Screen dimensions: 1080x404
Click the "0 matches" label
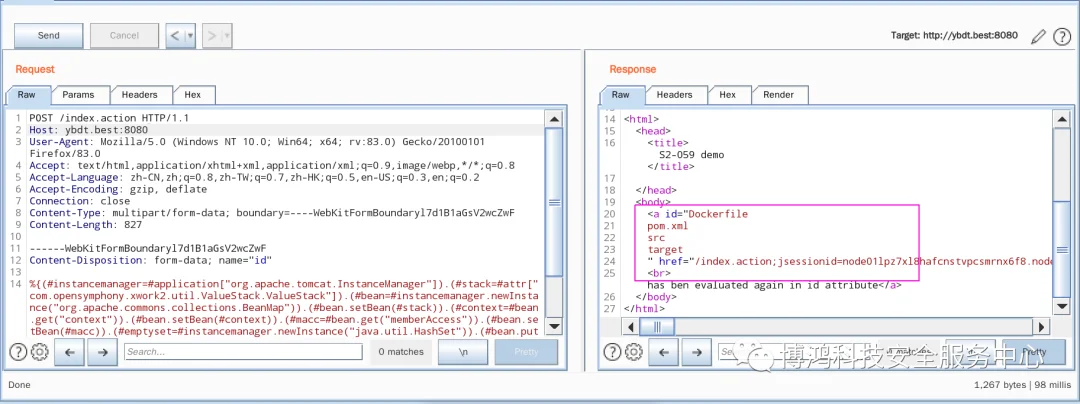pos(401,352)
